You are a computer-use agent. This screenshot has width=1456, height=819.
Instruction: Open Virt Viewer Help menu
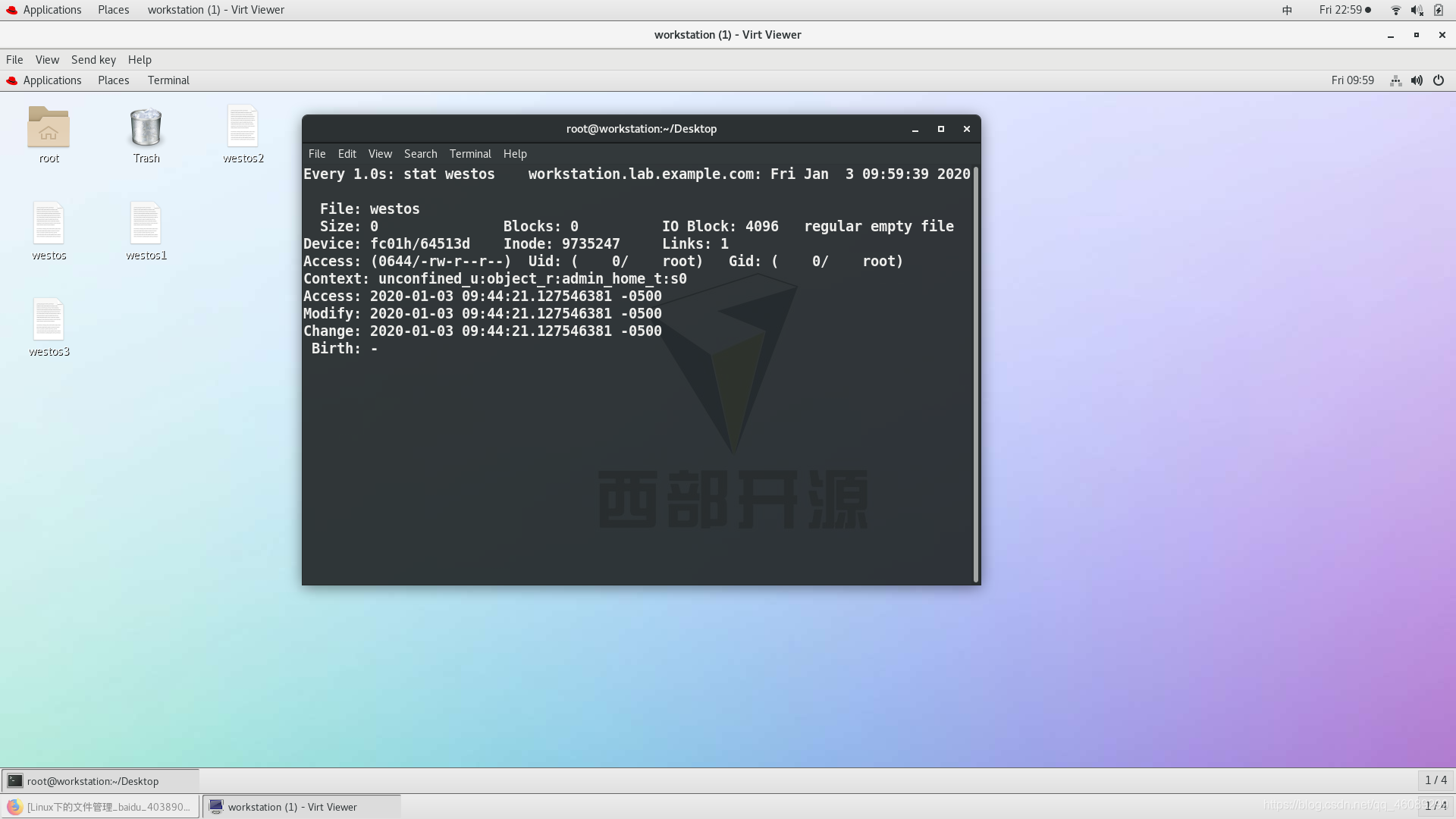[140, 60]
